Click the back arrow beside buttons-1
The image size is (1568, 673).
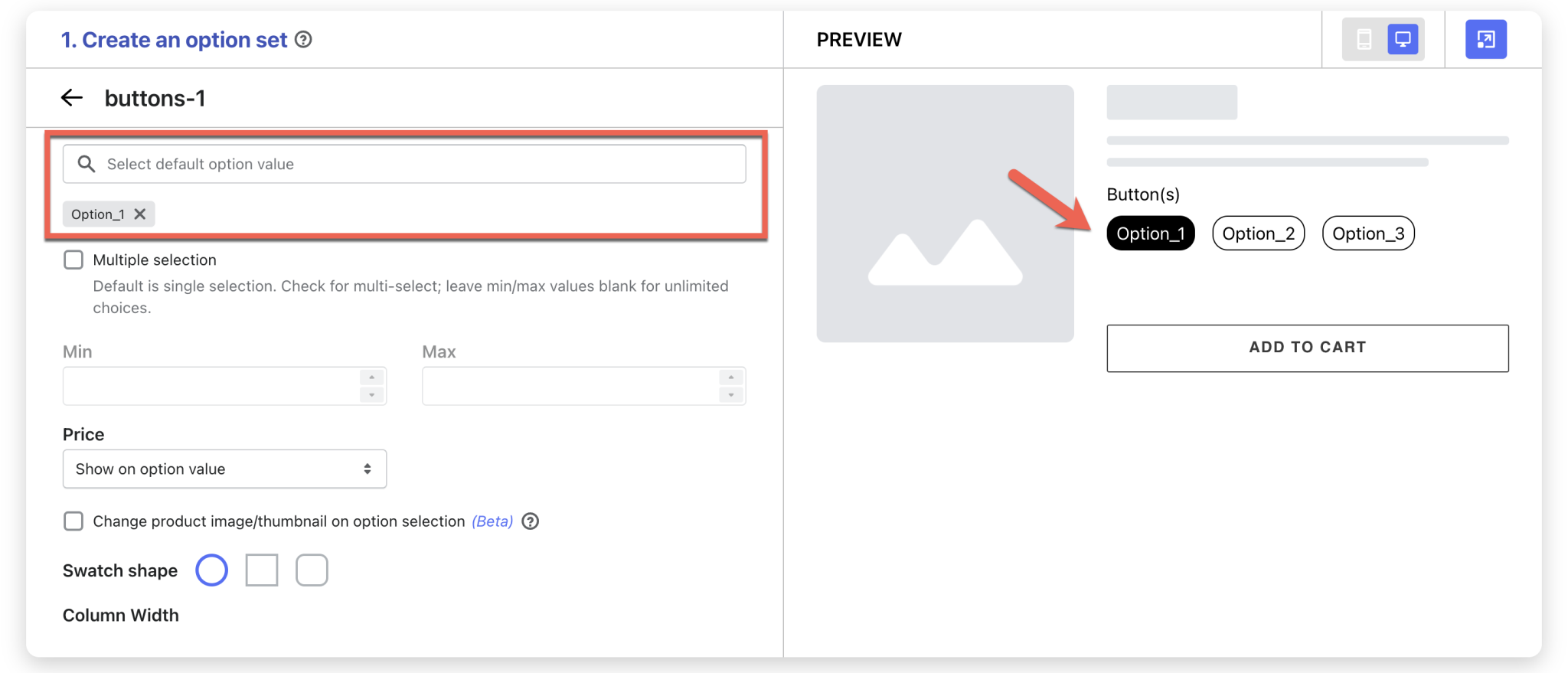pyautogui.click(x=72, y=98)
